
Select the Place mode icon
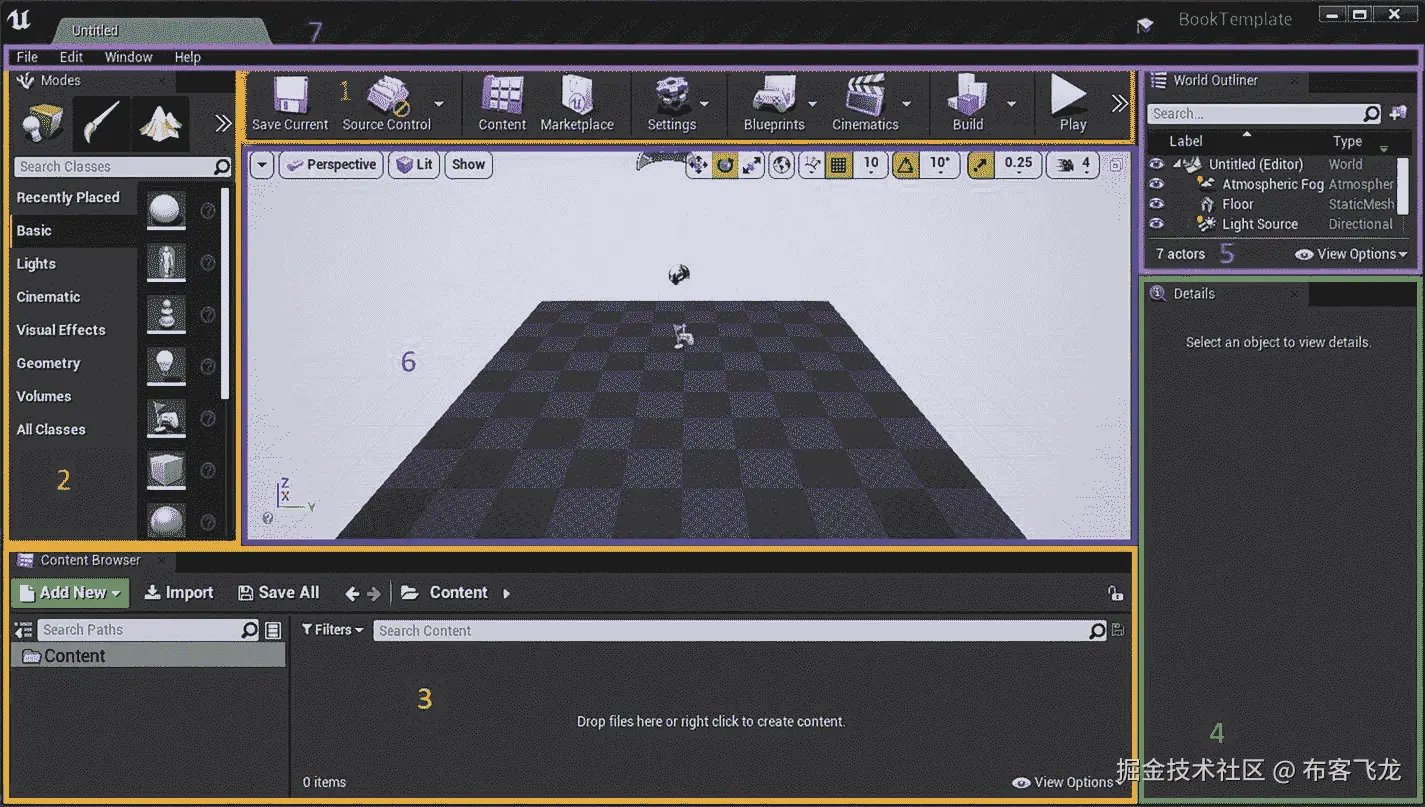[x=43, y=123]
